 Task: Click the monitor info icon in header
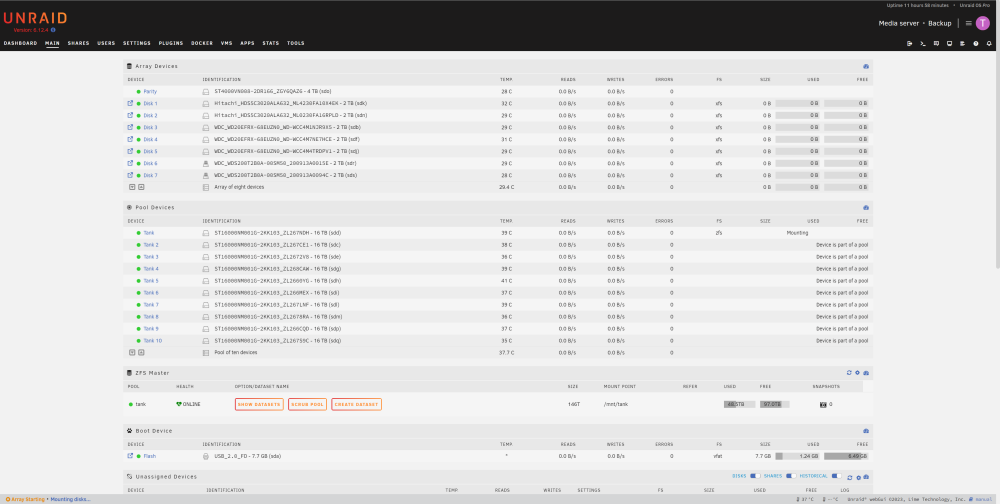tap(949, 43)
